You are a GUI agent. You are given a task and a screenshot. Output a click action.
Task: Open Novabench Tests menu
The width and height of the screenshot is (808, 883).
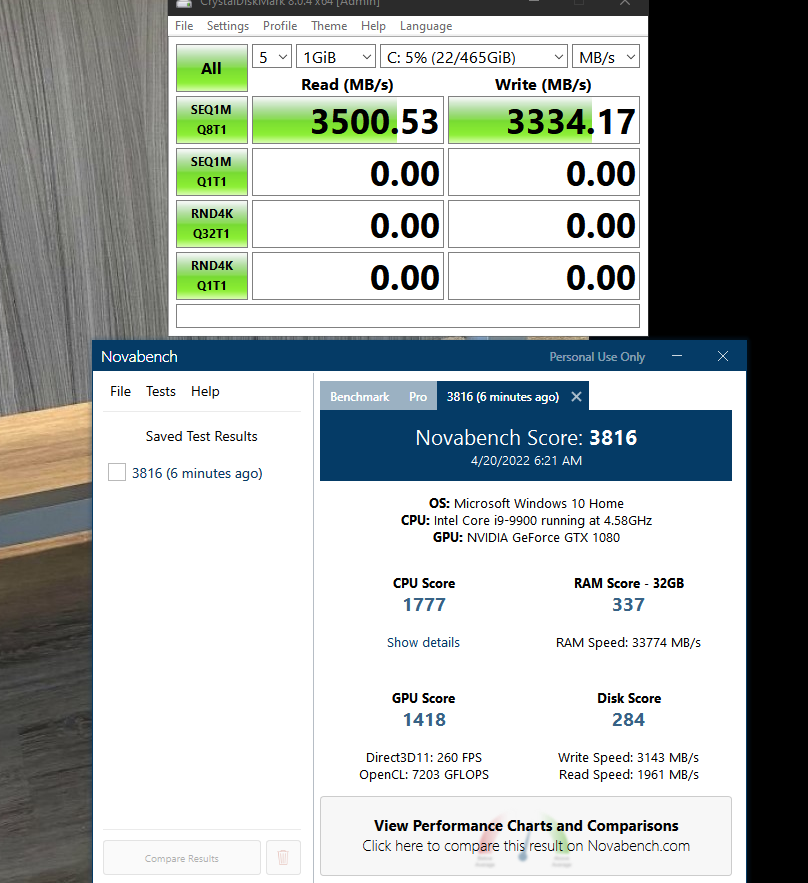click(x=161, y=391)
